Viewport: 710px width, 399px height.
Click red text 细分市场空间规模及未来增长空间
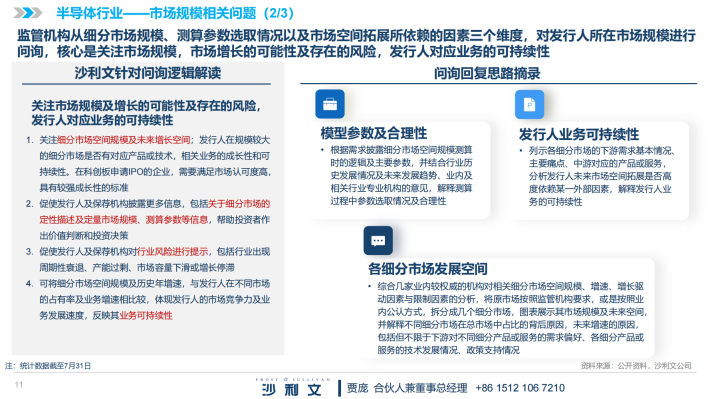124,140
